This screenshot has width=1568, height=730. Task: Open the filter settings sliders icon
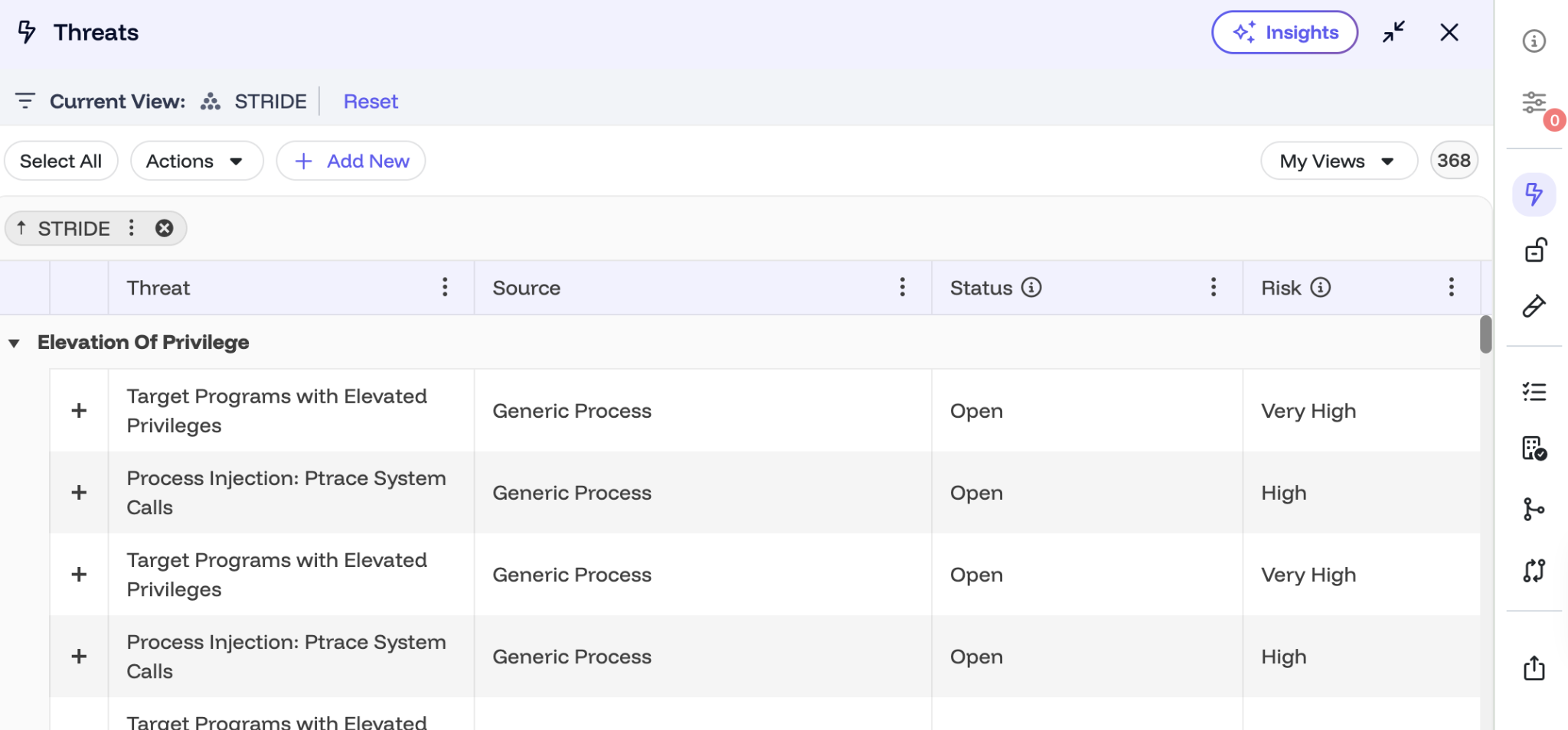pos(1534,103)
